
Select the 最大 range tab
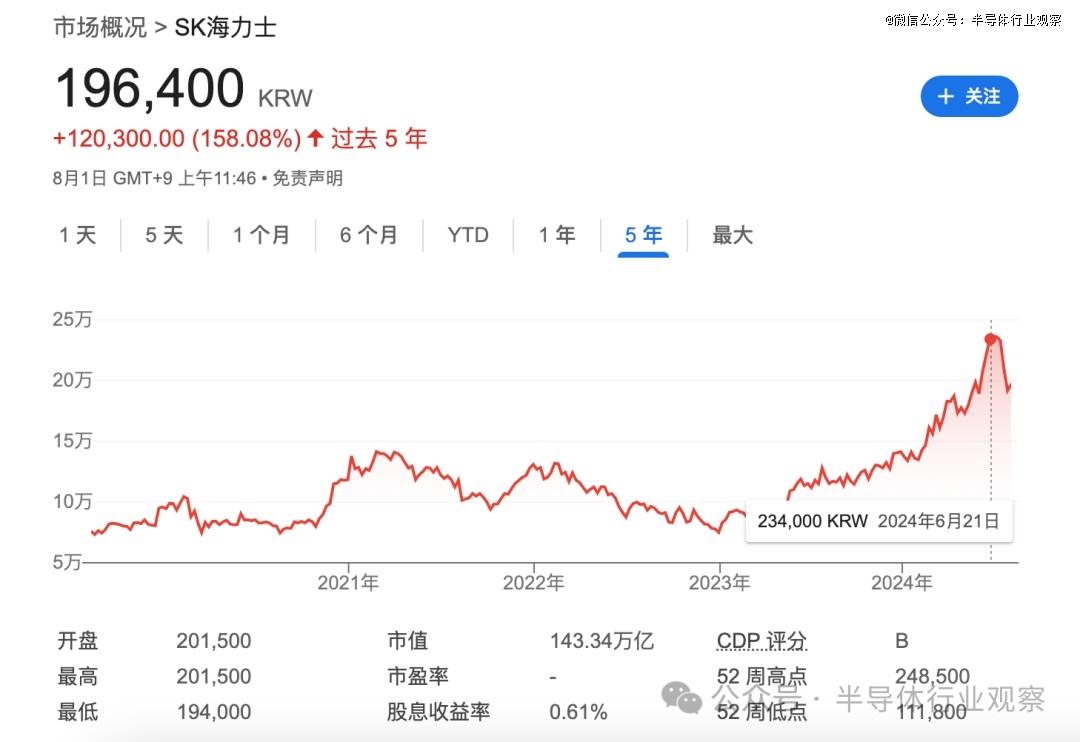pyautogui.click(x=732, y=235)
